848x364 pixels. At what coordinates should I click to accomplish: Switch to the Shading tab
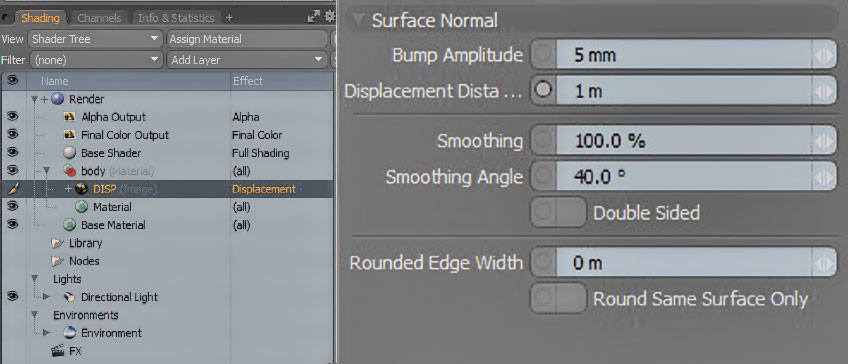click(x=40, y=18)
